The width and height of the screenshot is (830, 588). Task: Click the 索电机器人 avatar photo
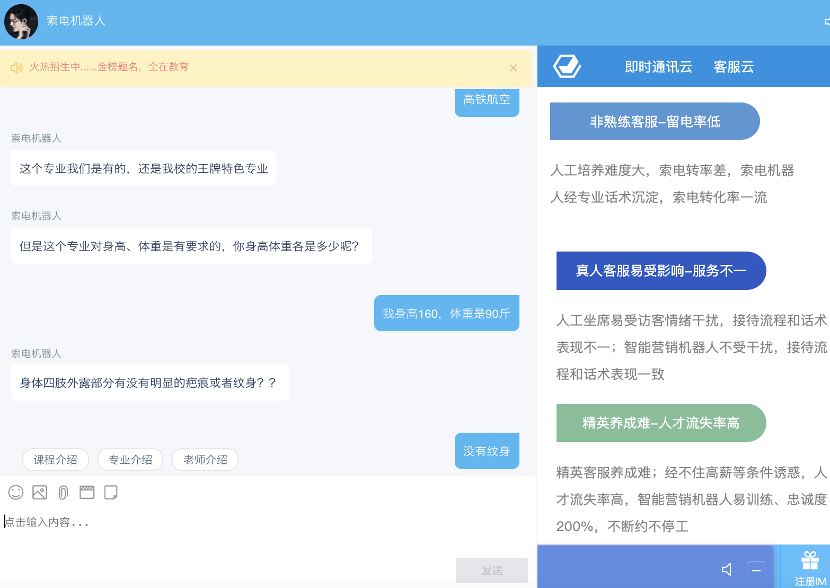point(21,21)
